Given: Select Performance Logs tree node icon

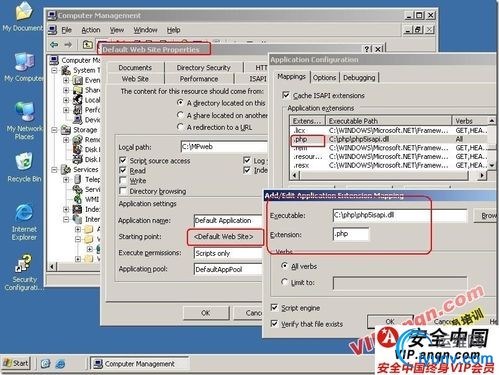Looking at the screenshot, I should [x=78, y=110].
